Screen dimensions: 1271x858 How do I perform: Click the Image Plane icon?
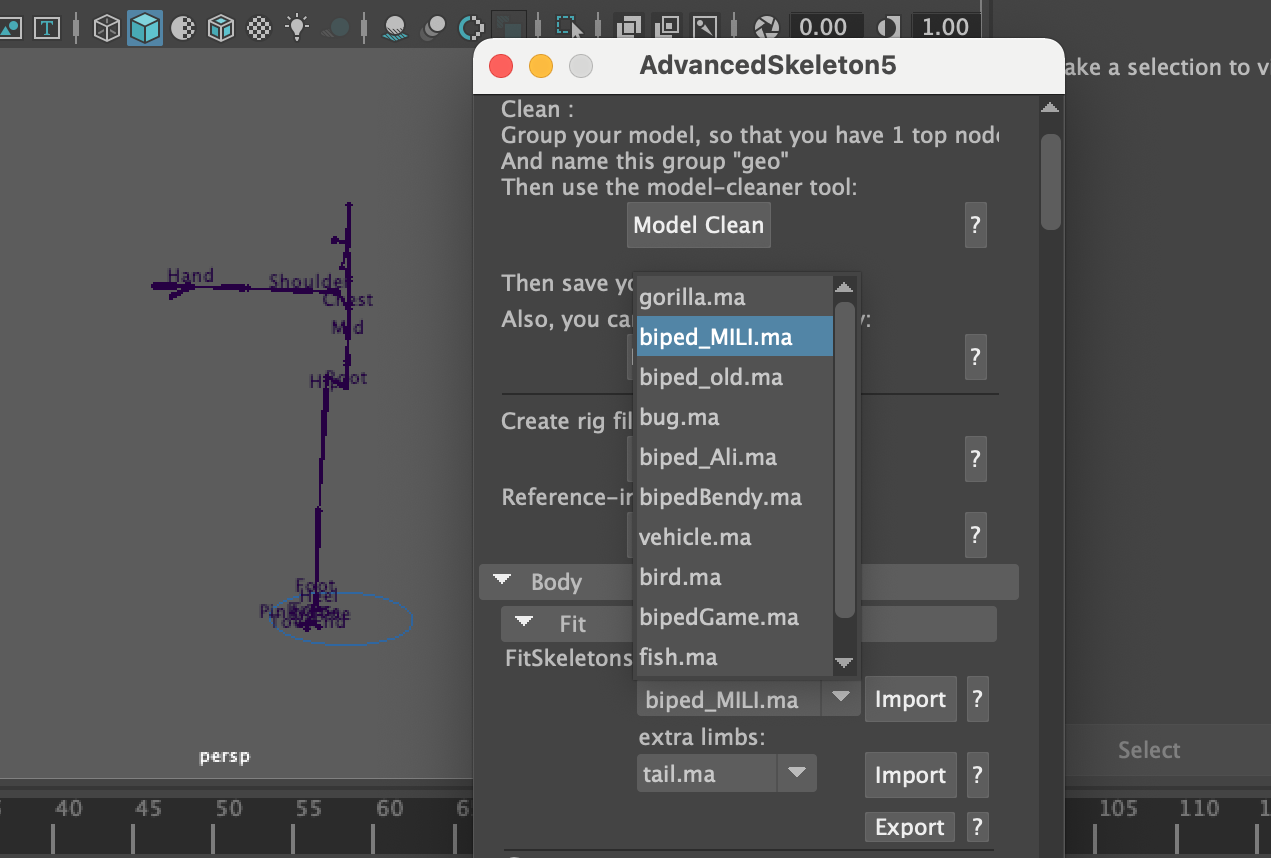(x=9, y=28)
